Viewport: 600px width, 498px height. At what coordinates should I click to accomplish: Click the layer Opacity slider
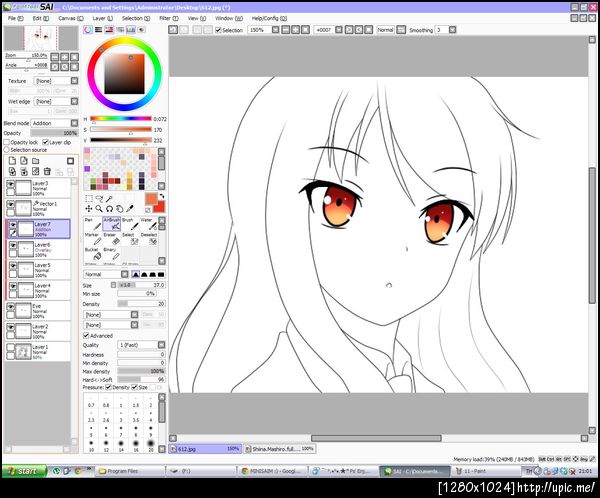tap(54, 133)
